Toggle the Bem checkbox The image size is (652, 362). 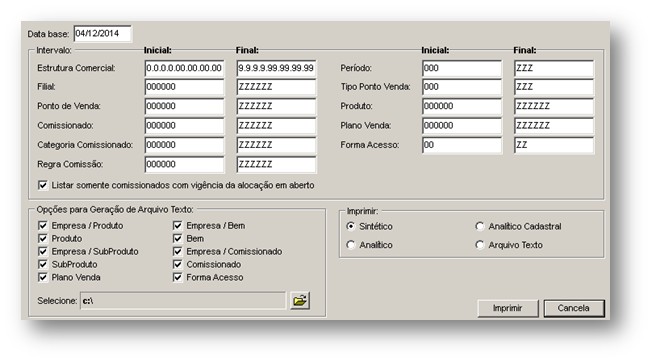(x=178, y=239)
